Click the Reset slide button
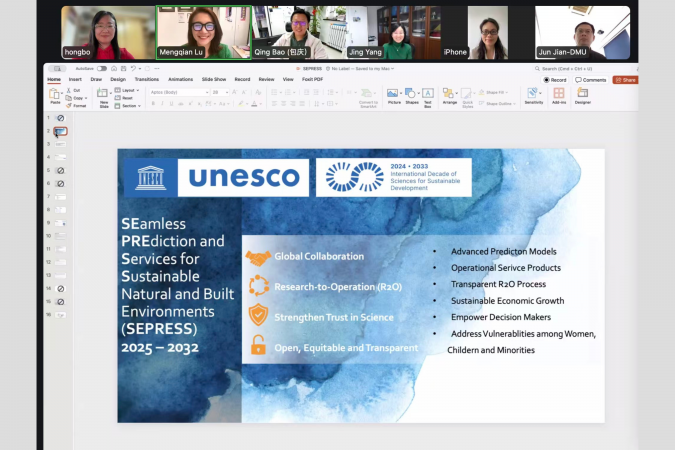Image resolution: width=675 pixels, height=450 pixels. (x=124, y=98)
